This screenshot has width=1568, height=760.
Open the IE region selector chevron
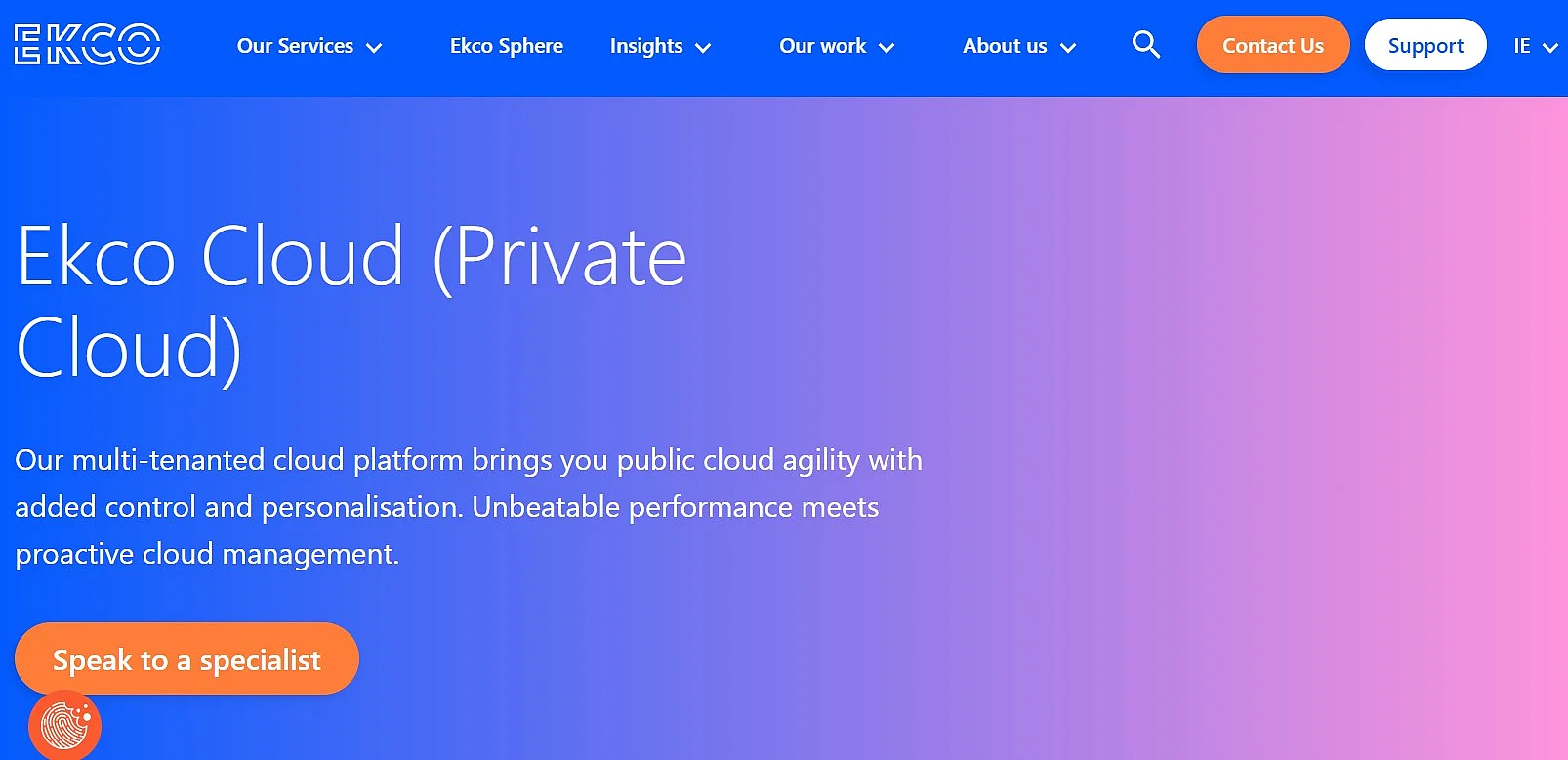click(1549, 47)
